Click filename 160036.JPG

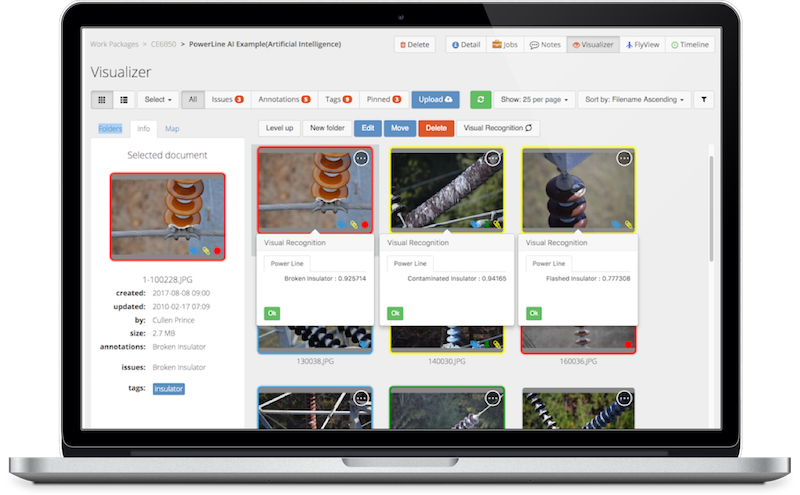pos(578,361)
